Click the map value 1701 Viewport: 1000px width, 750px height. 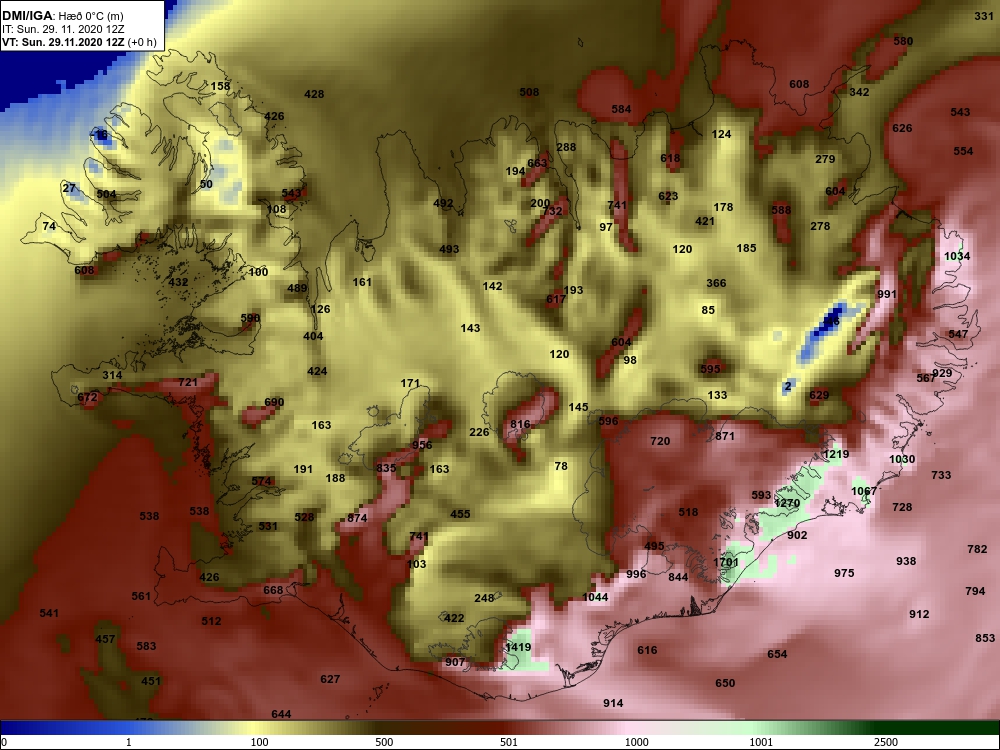726,562
